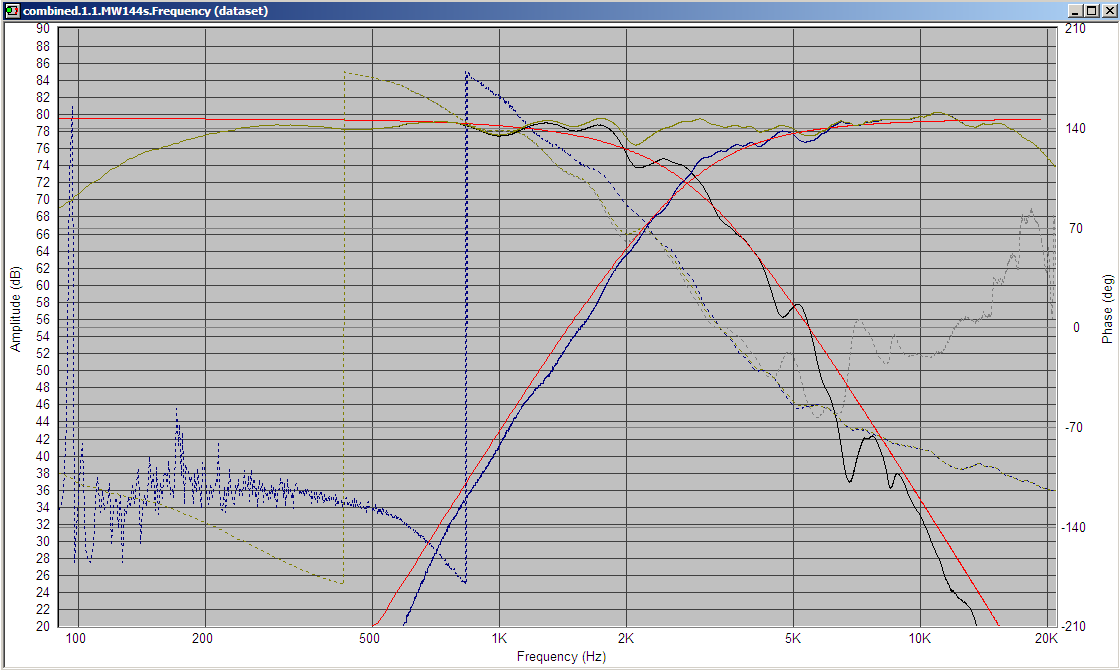Click the 210 phase tick label at top
The height and width of the screenshot is (670, 1120).
pos(1075,29)
